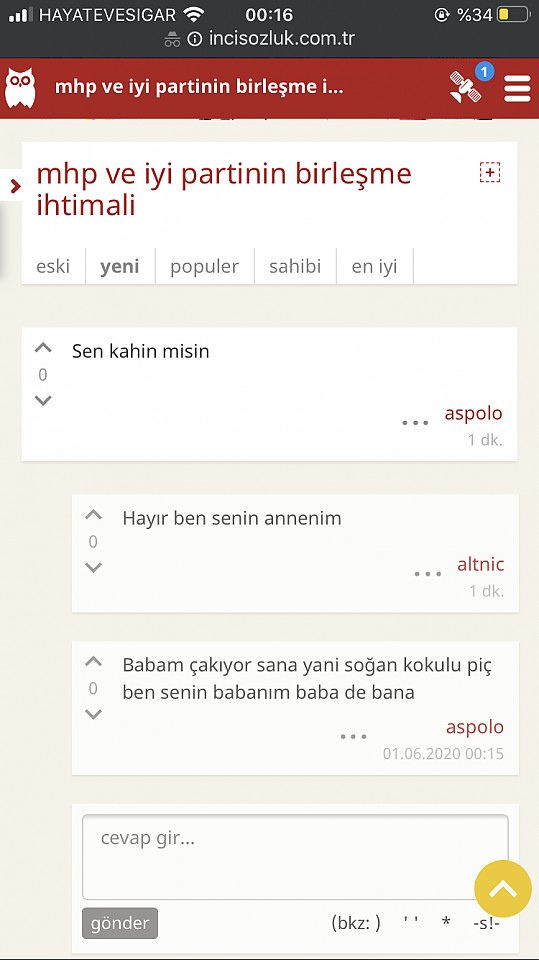Insert '(bkz: )' formatting tag

coord(356,923)
